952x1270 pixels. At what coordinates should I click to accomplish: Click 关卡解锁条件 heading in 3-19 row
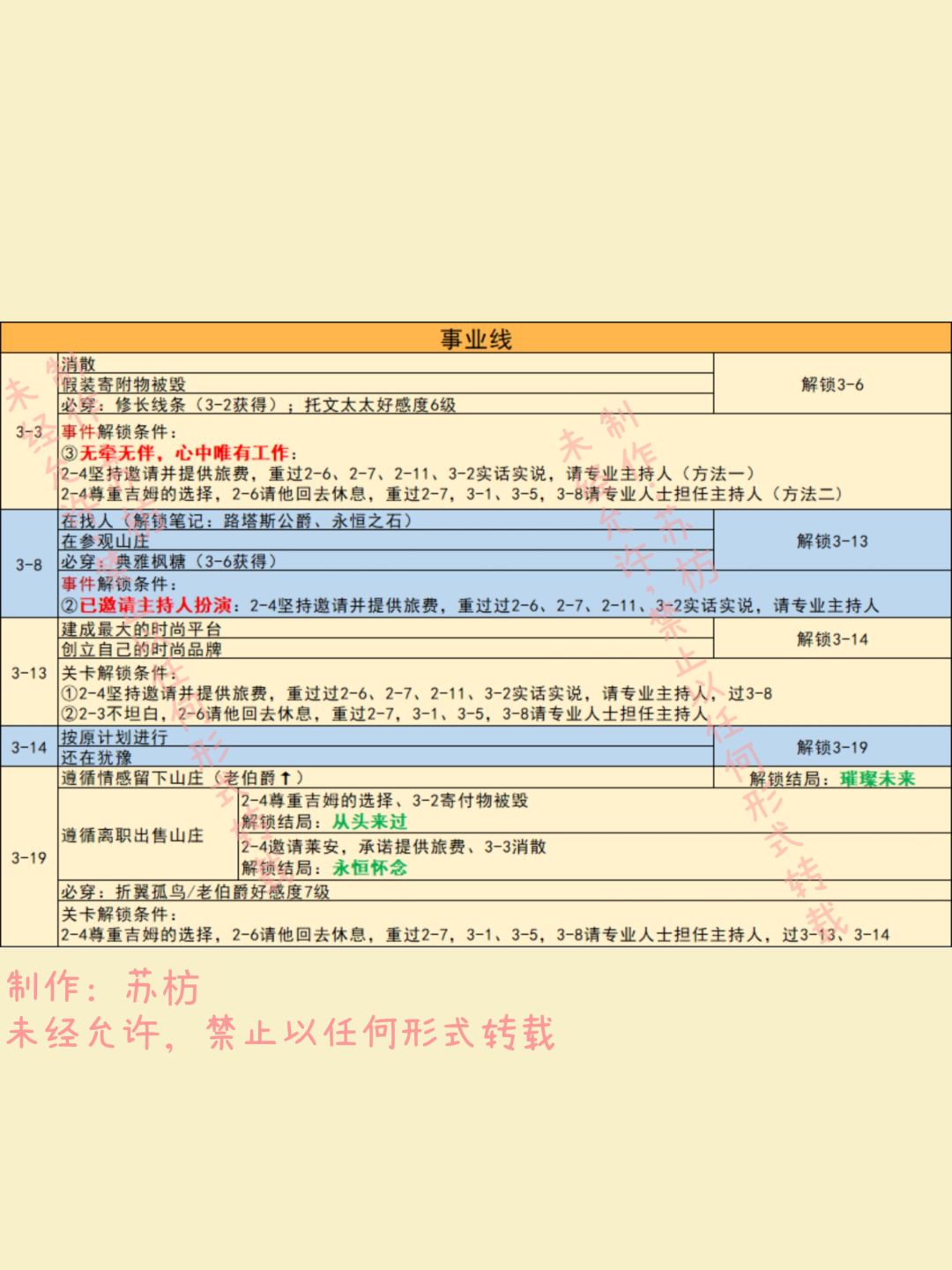(119, 914)
